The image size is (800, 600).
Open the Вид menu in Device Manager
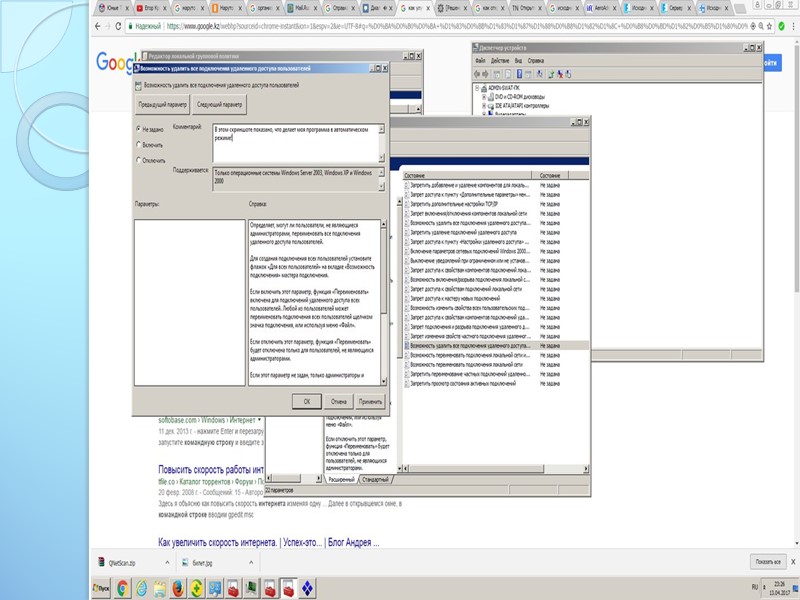[x=518, y=61]
